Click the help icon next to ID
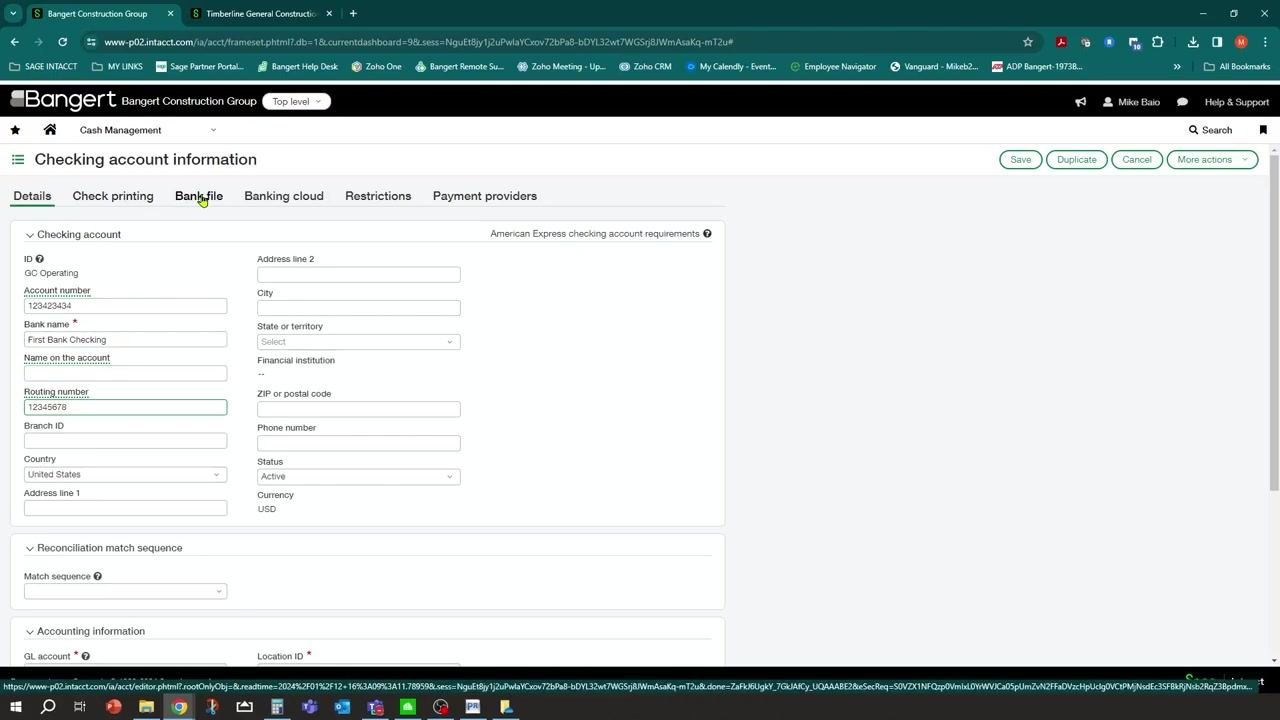The image size is (1280, 720). (x=40, y=259)
